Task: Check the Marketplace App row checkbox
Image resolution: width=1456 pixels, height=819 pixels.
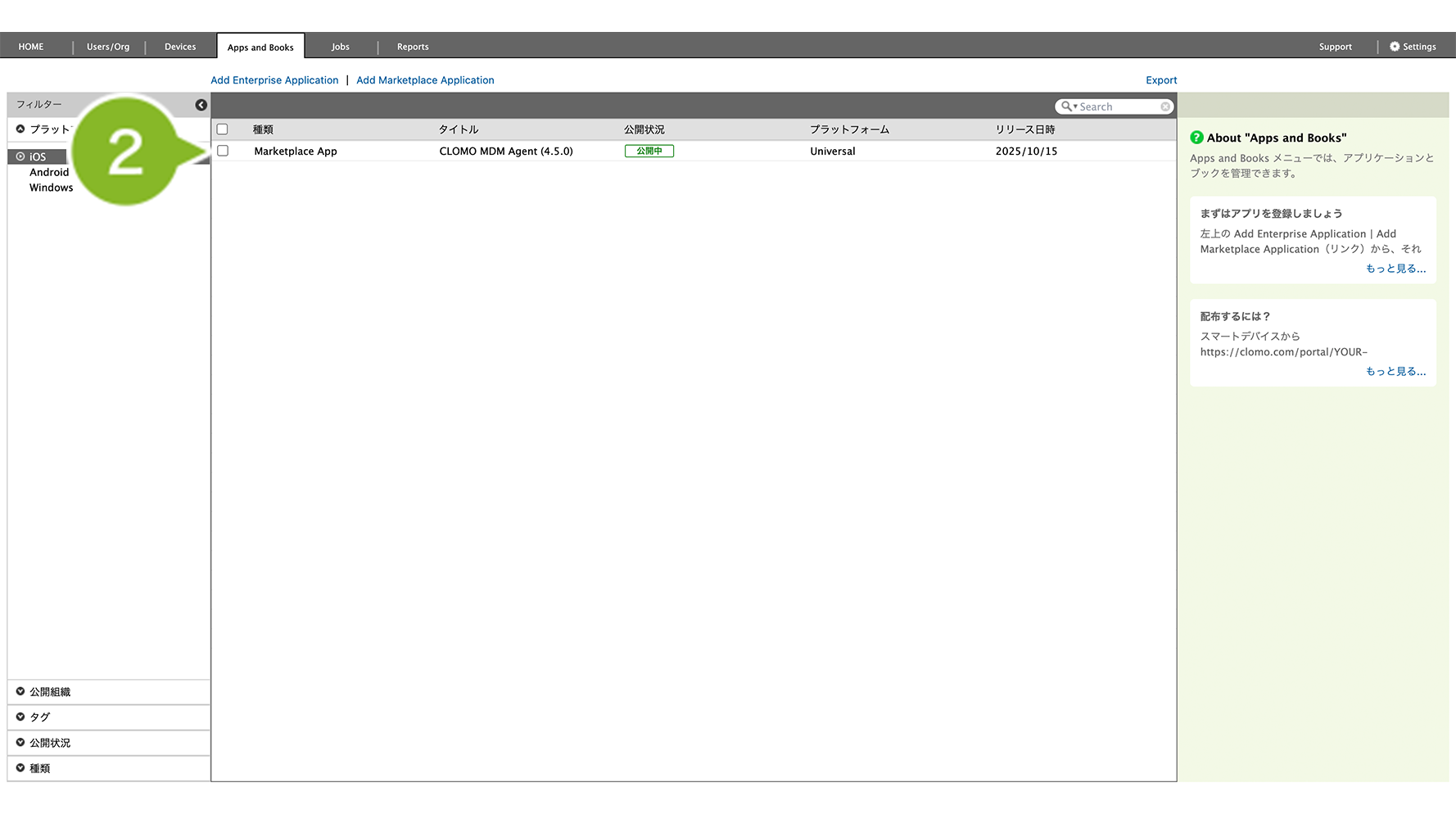Action: tap(222, 151)
